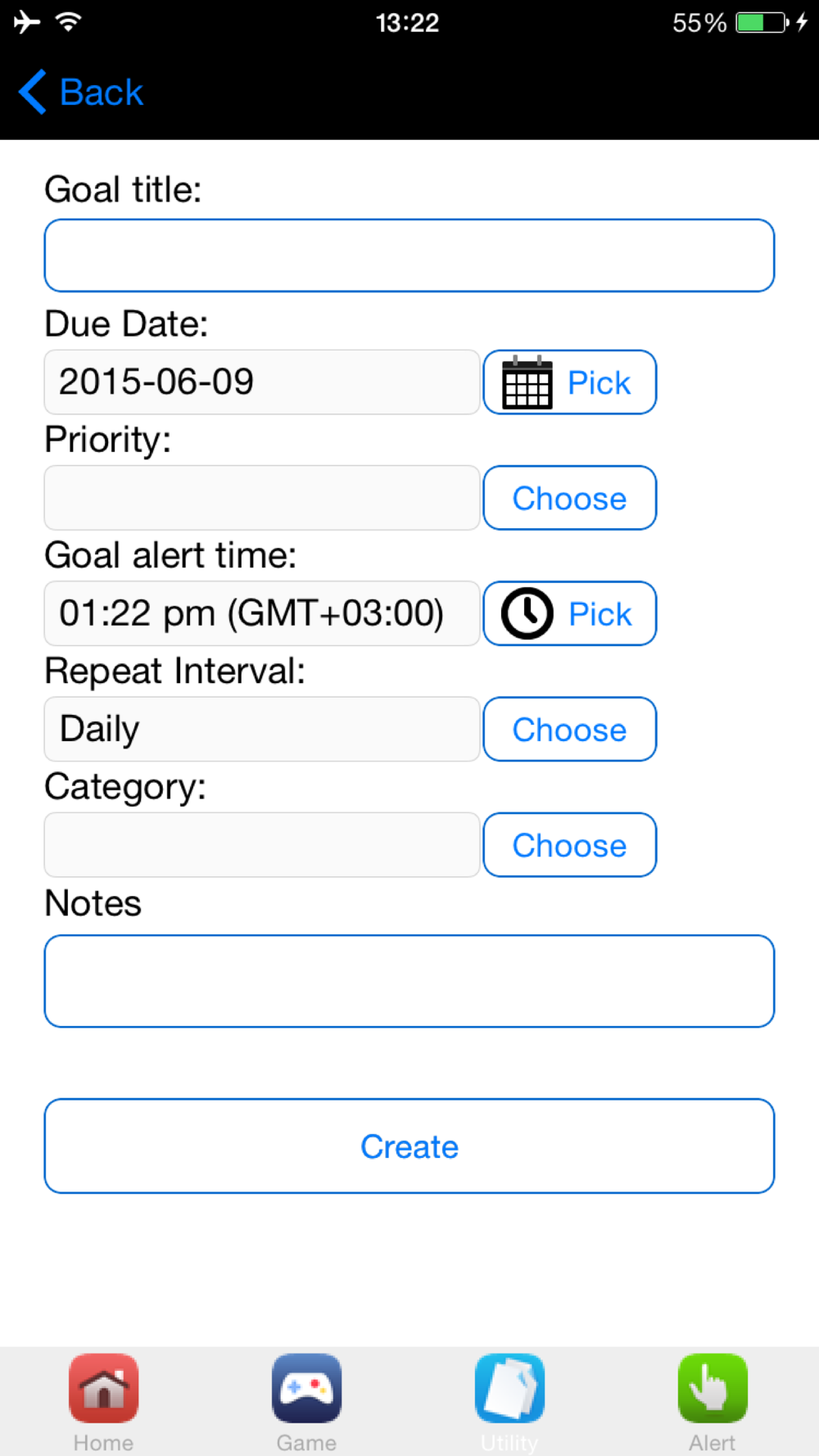Choose a Priority level
This screenshot has height=1456, width=819.
[x=569, y=498]
